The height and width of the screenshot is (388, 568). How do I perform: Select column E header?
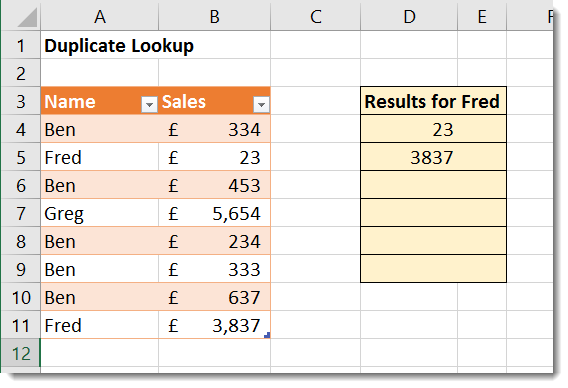[x=482, y=16]
